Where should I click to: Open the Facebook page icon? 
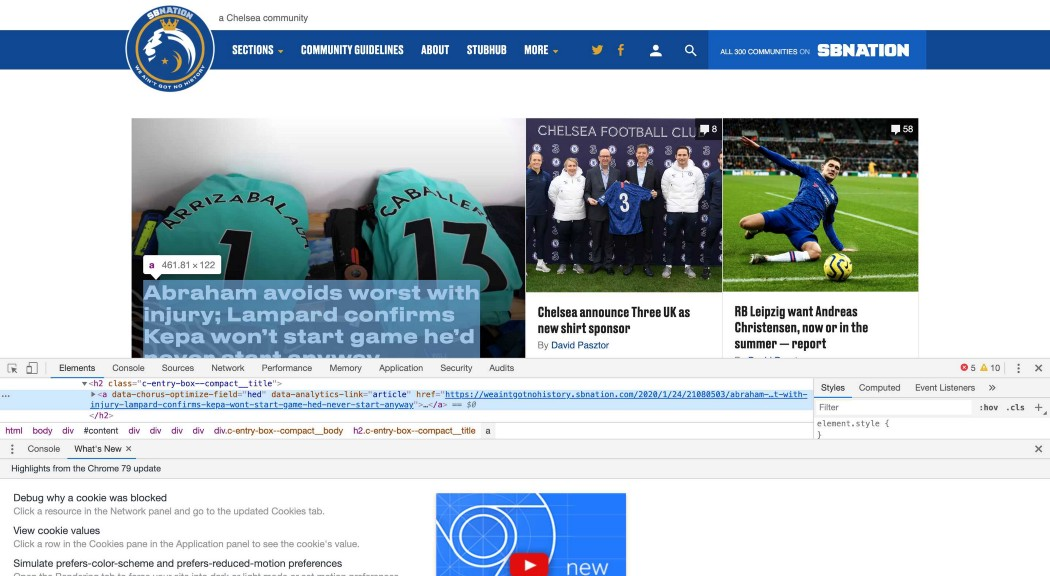(621, 50)
